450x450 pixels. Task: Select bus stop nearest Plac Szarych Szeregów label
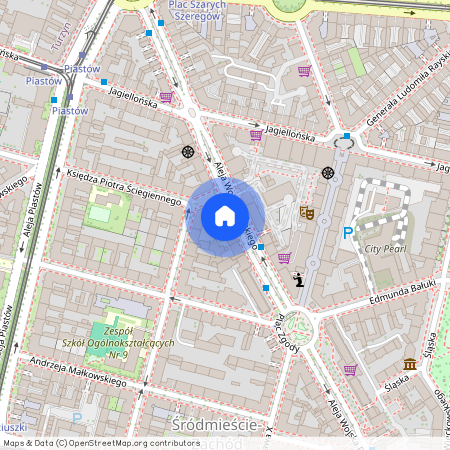click(x=161, y=23)
